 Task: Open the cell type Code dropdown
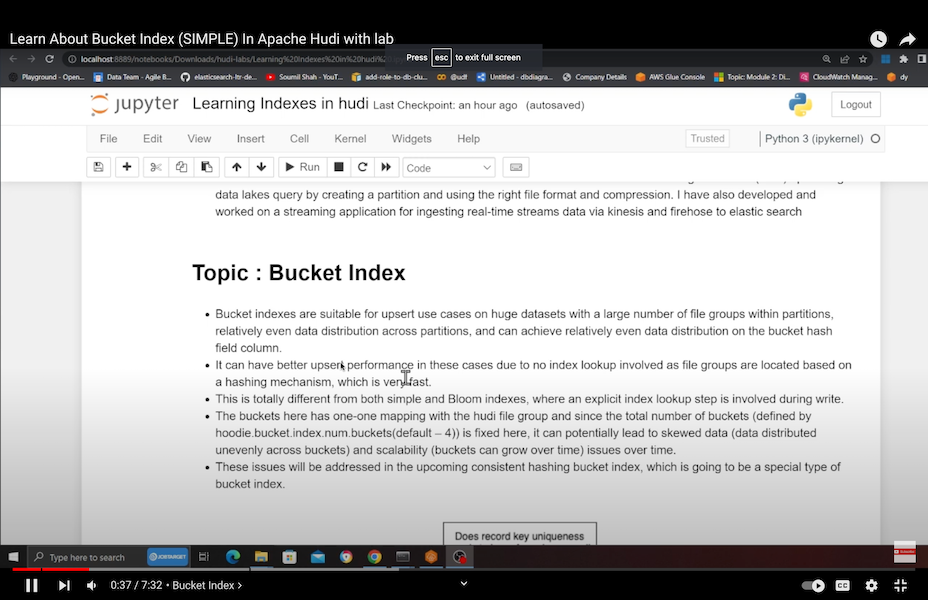click(448, 168)
